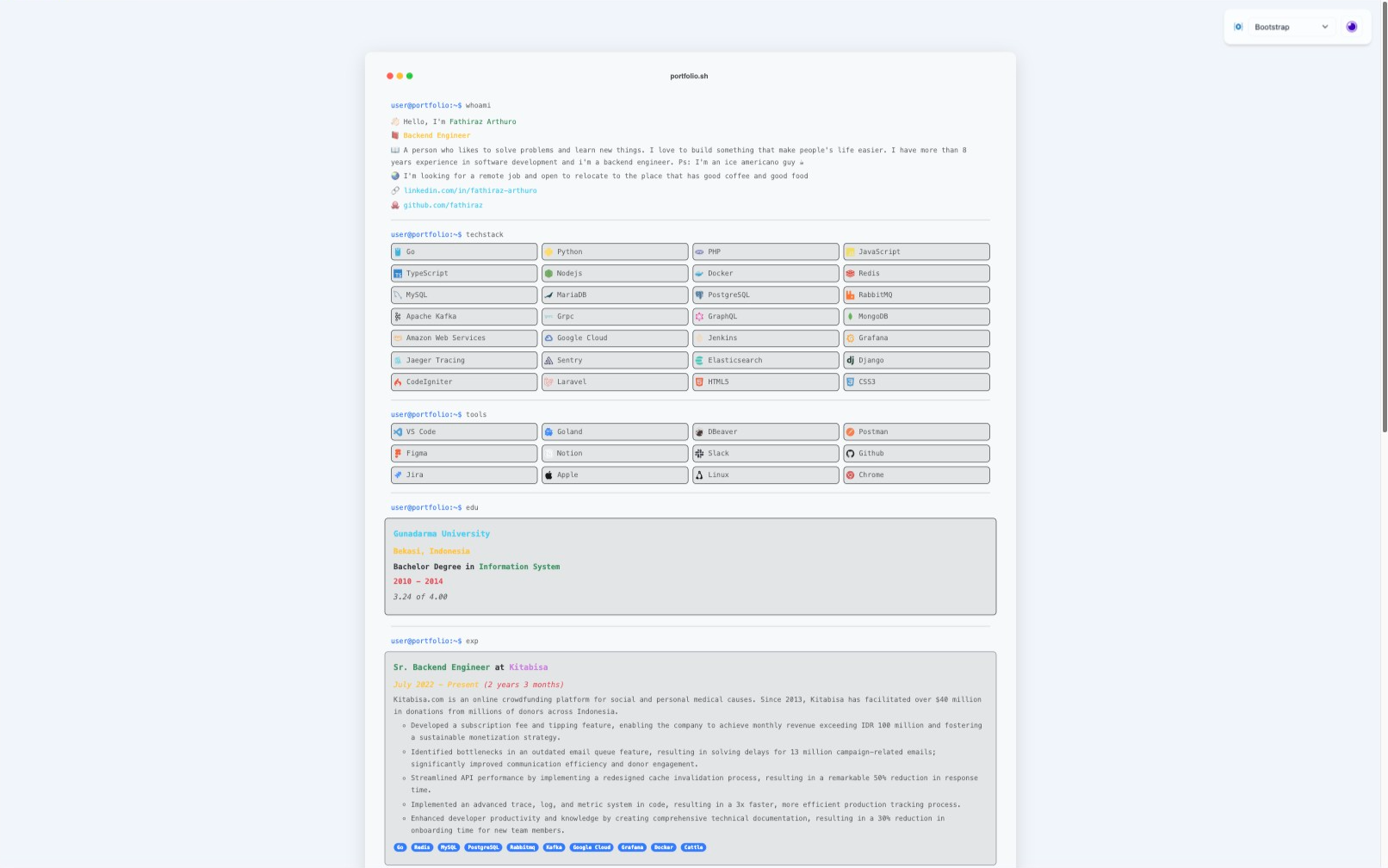Click the Figma logo icon

(x=398, y=453)
